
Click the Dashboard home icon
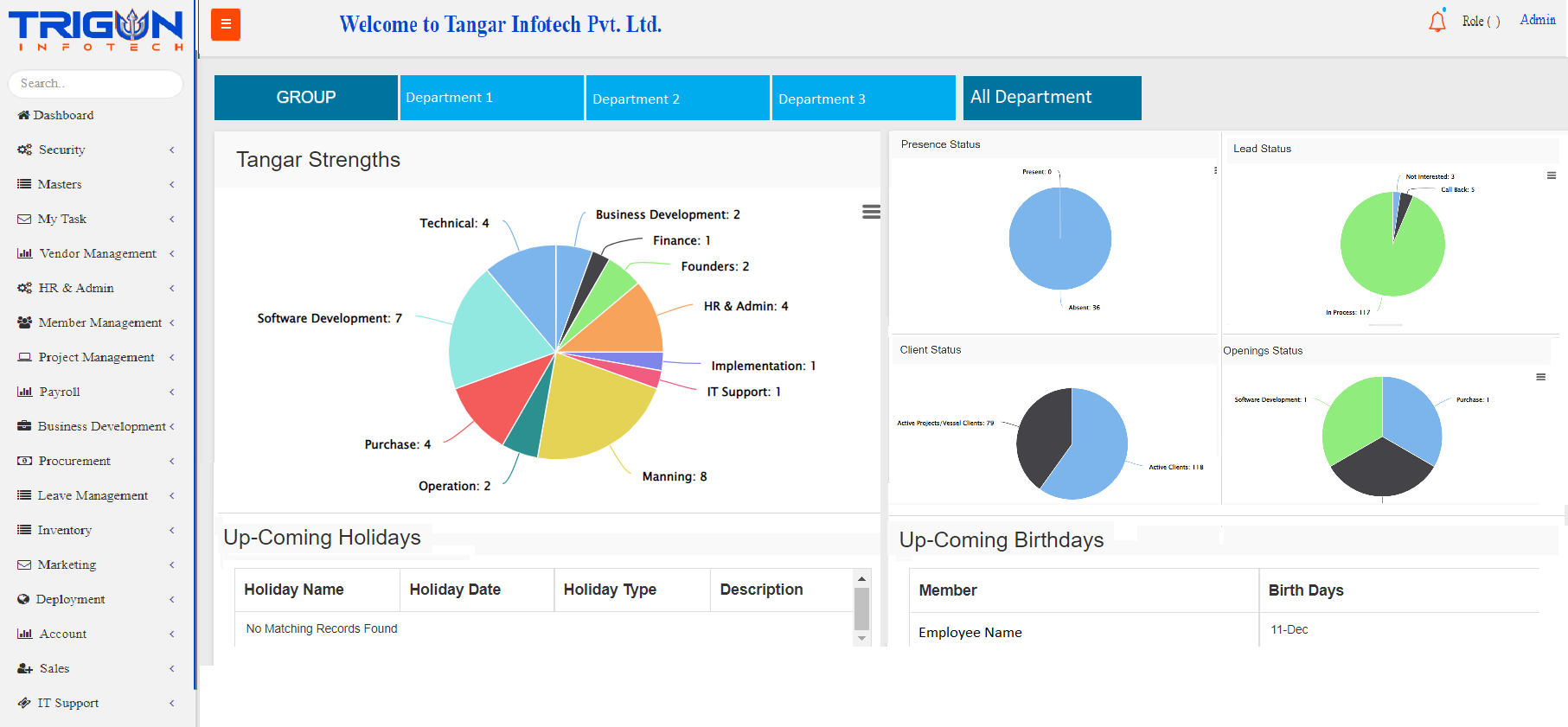[x=23, y=115]
